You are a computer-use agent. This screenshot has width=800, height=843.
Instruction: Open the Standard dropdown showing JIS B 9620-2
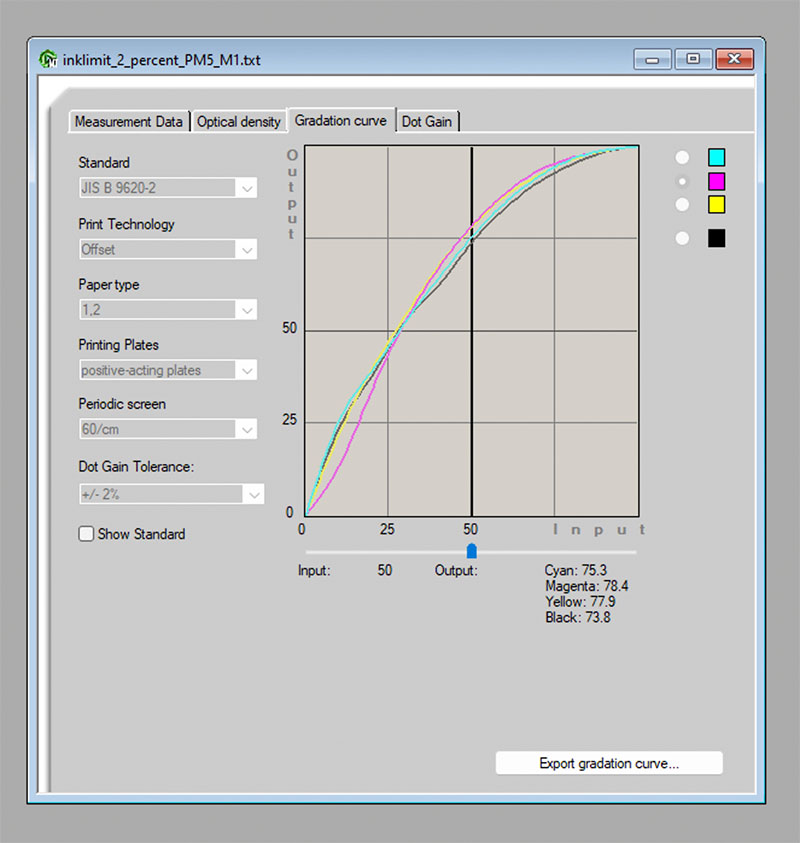tap(247, 188)
